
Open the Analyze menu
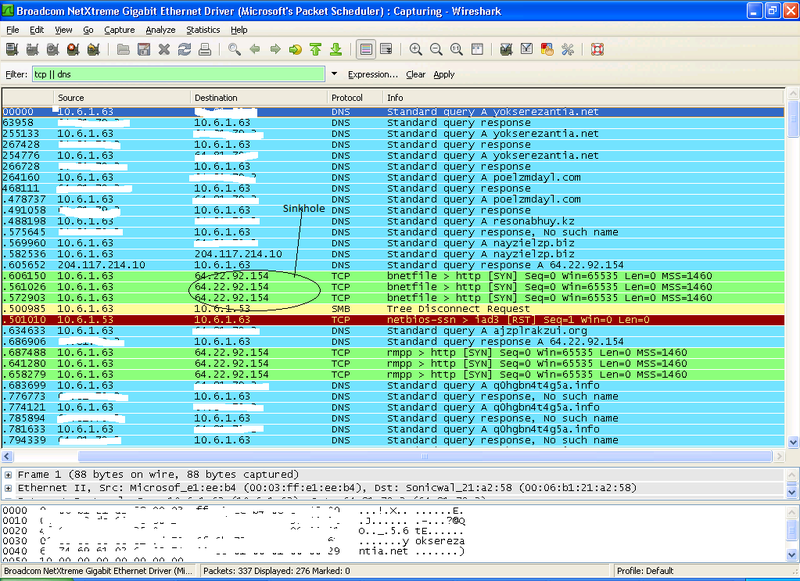pos(160,30)
